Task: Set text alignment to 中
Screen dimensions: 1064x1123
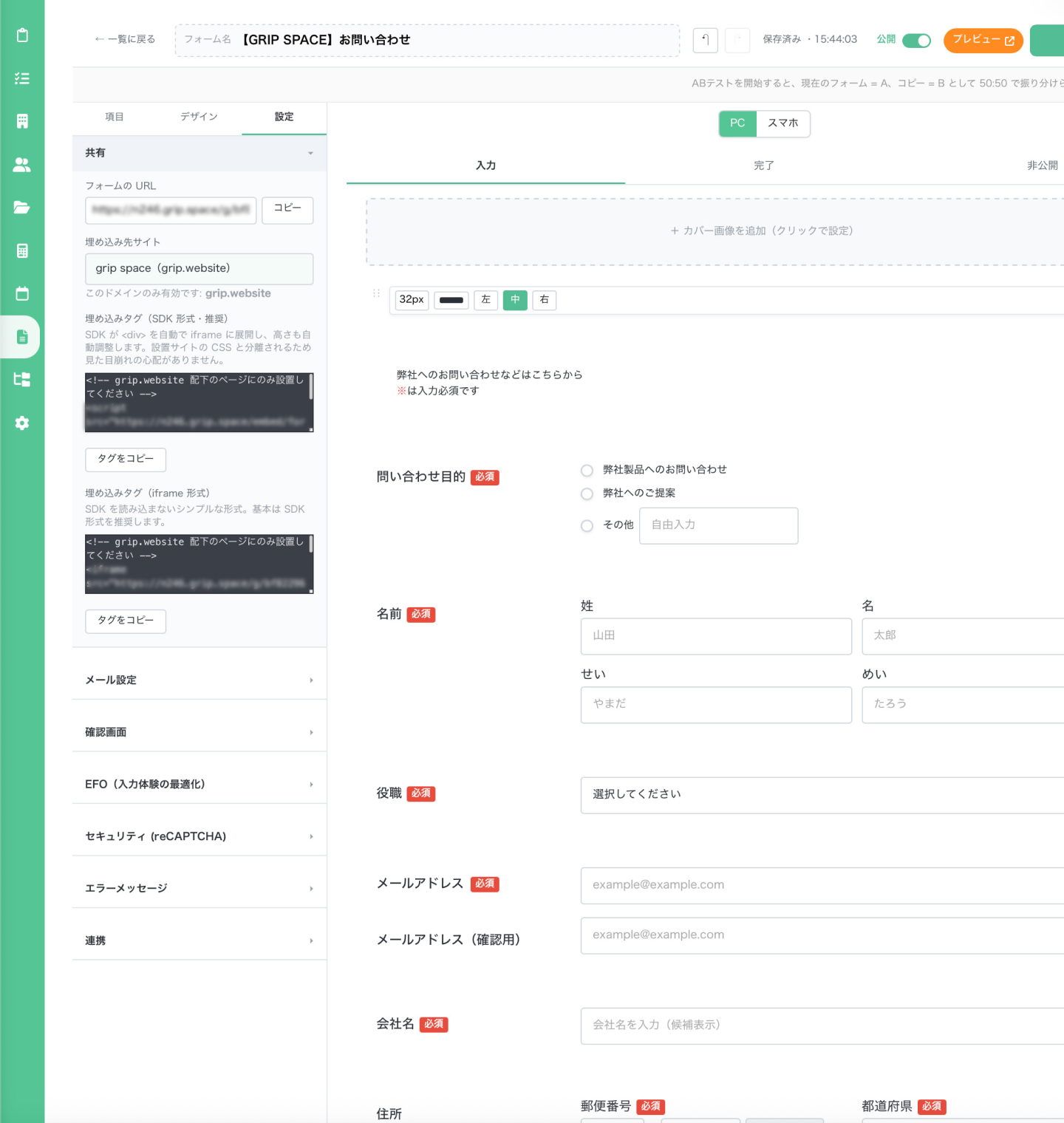Action: pyautogui.click(x=515, y=300)
